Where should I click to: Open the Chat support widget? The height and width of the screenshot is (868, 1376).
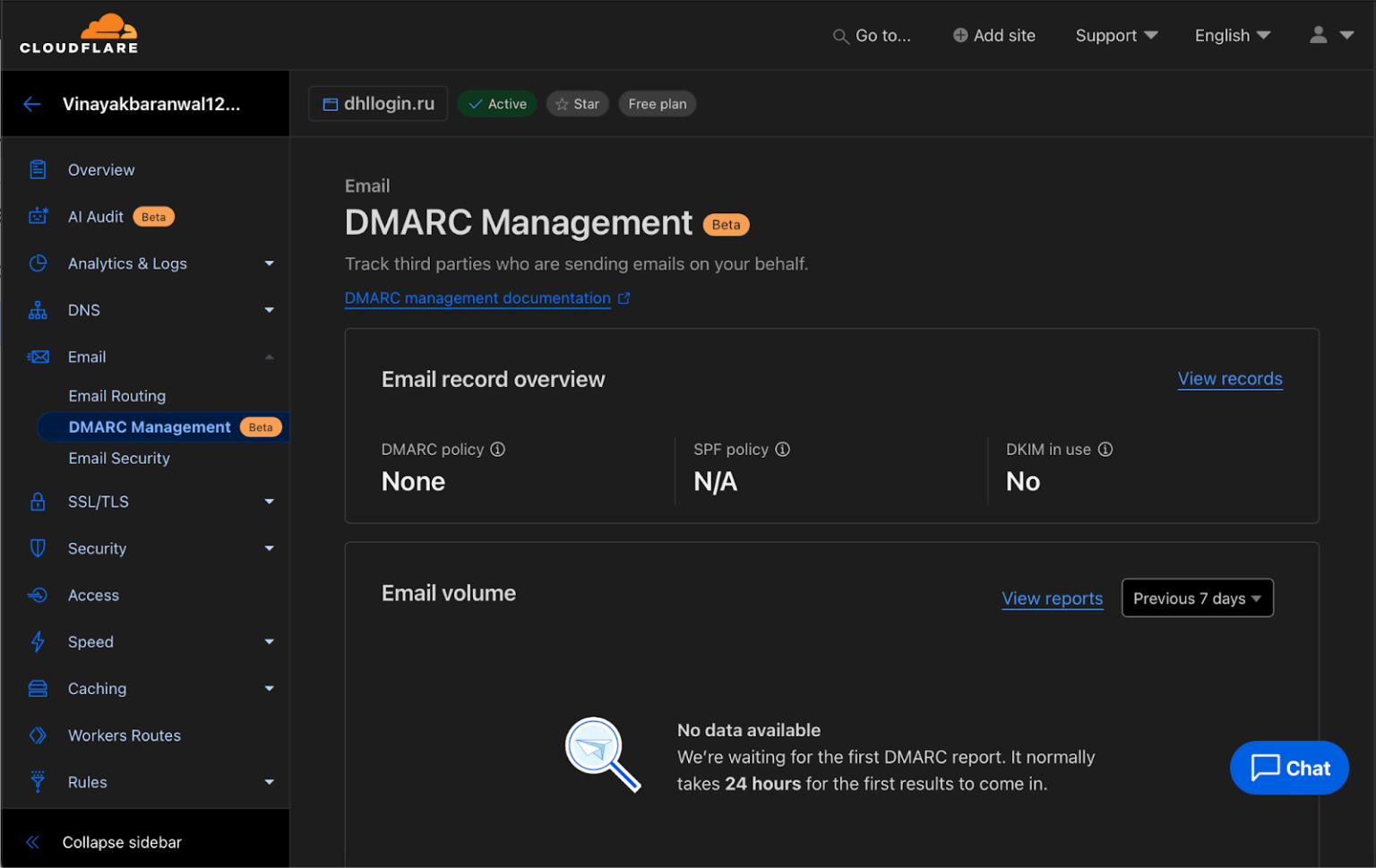[x=1288, y=768]
